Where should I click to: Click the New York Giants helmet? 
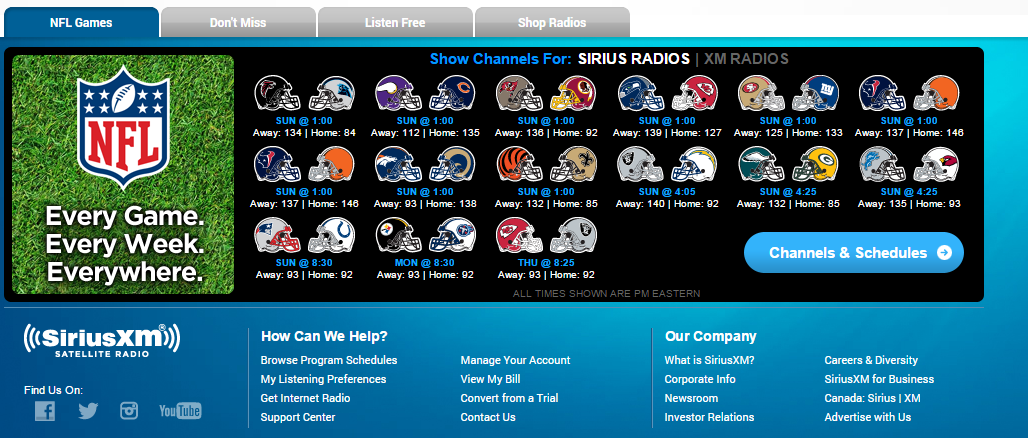816,94
